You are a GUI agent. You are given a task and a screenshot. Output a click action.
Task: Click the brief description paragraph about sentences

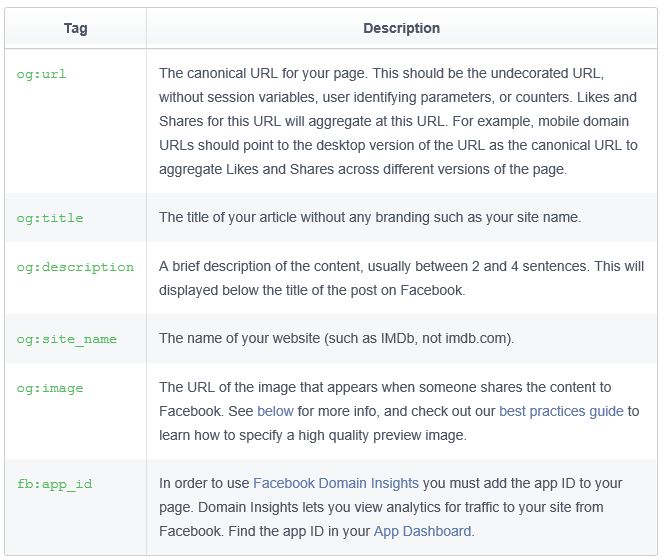tap(401, 278)
